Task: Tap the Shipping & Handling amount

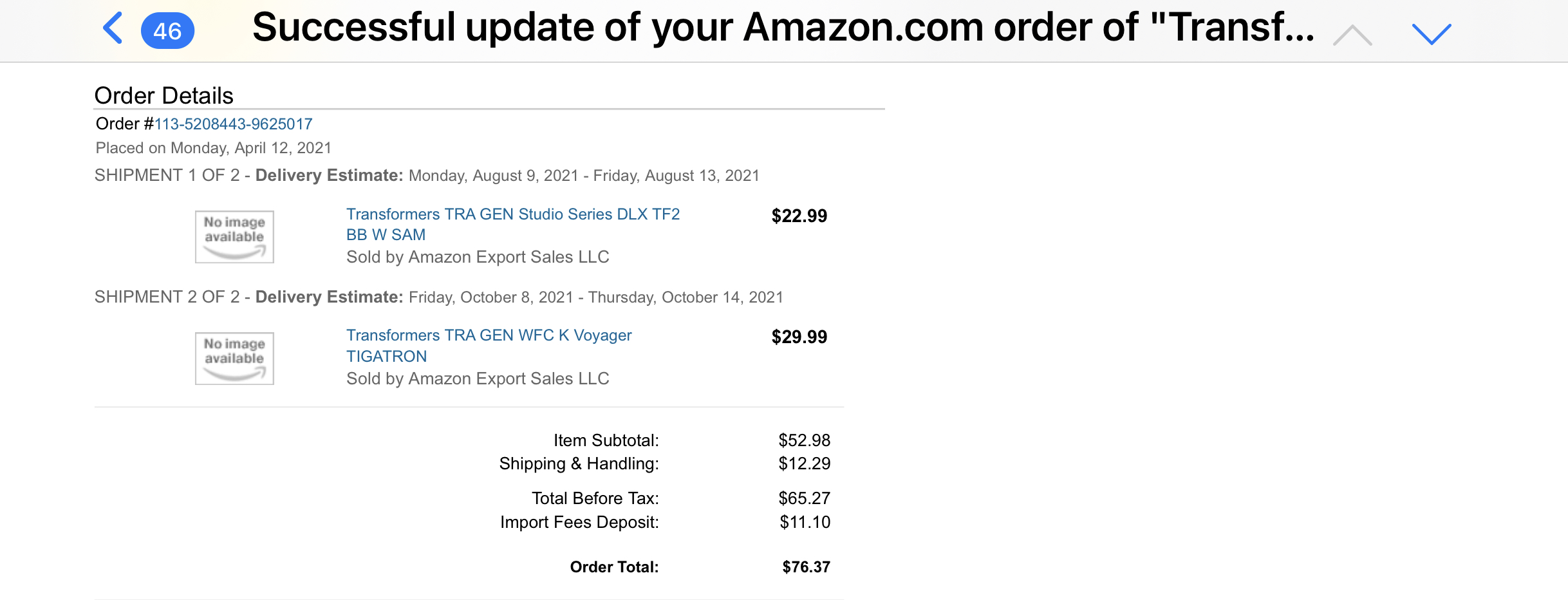Action: point(804,464)
